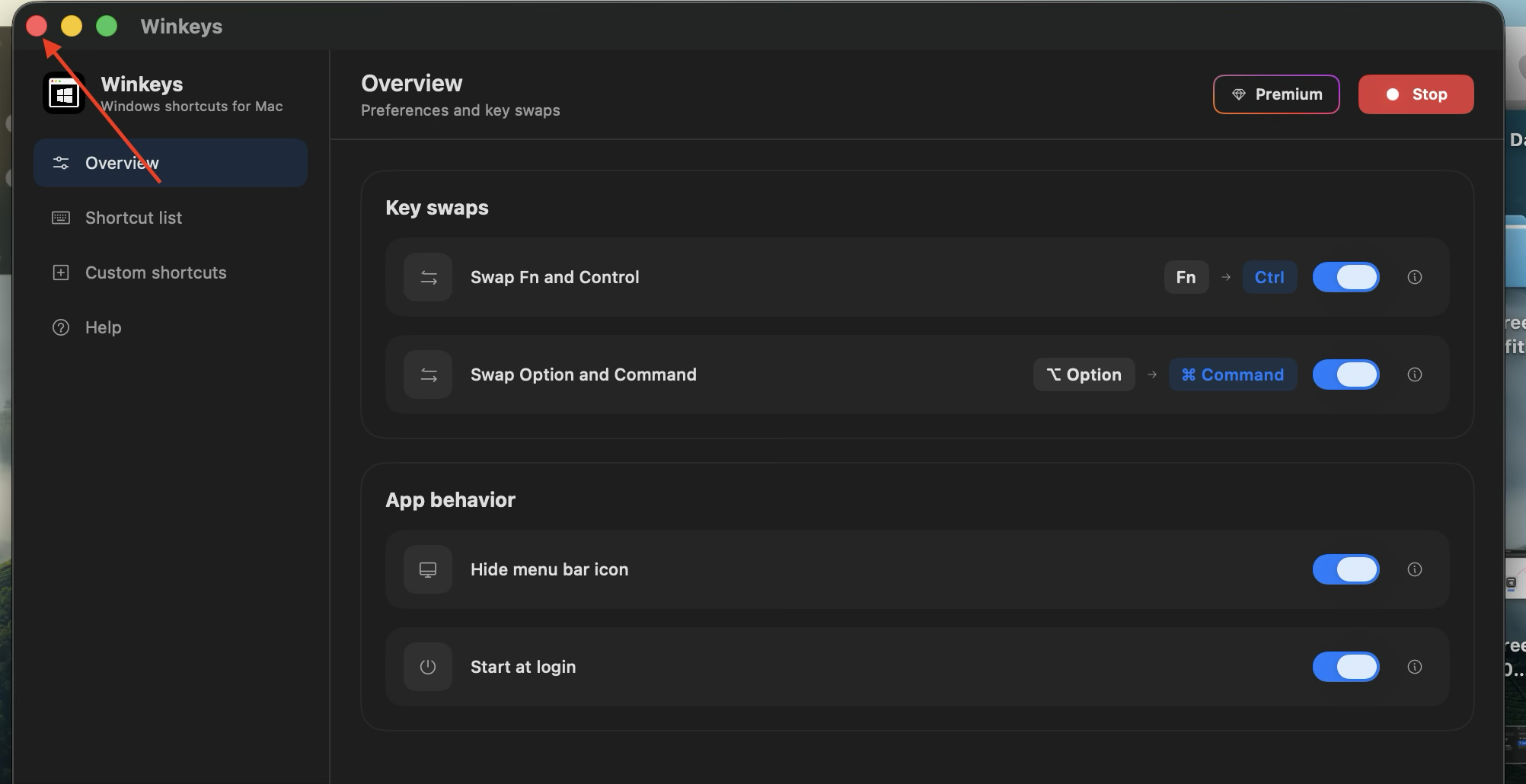1526x784 pixels.
Task: Disable Swap Option and Command switch
Action: point(1346,374)
